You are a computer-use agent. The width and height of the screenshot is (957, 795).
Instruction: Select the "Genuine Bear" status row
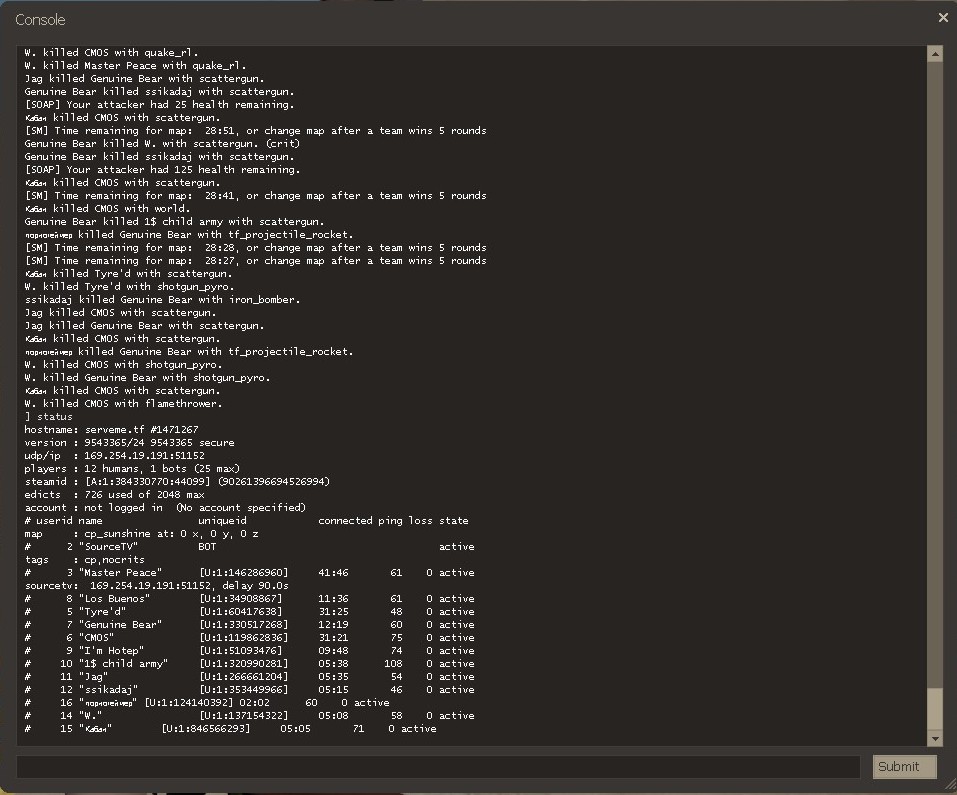tap(250, 625)
